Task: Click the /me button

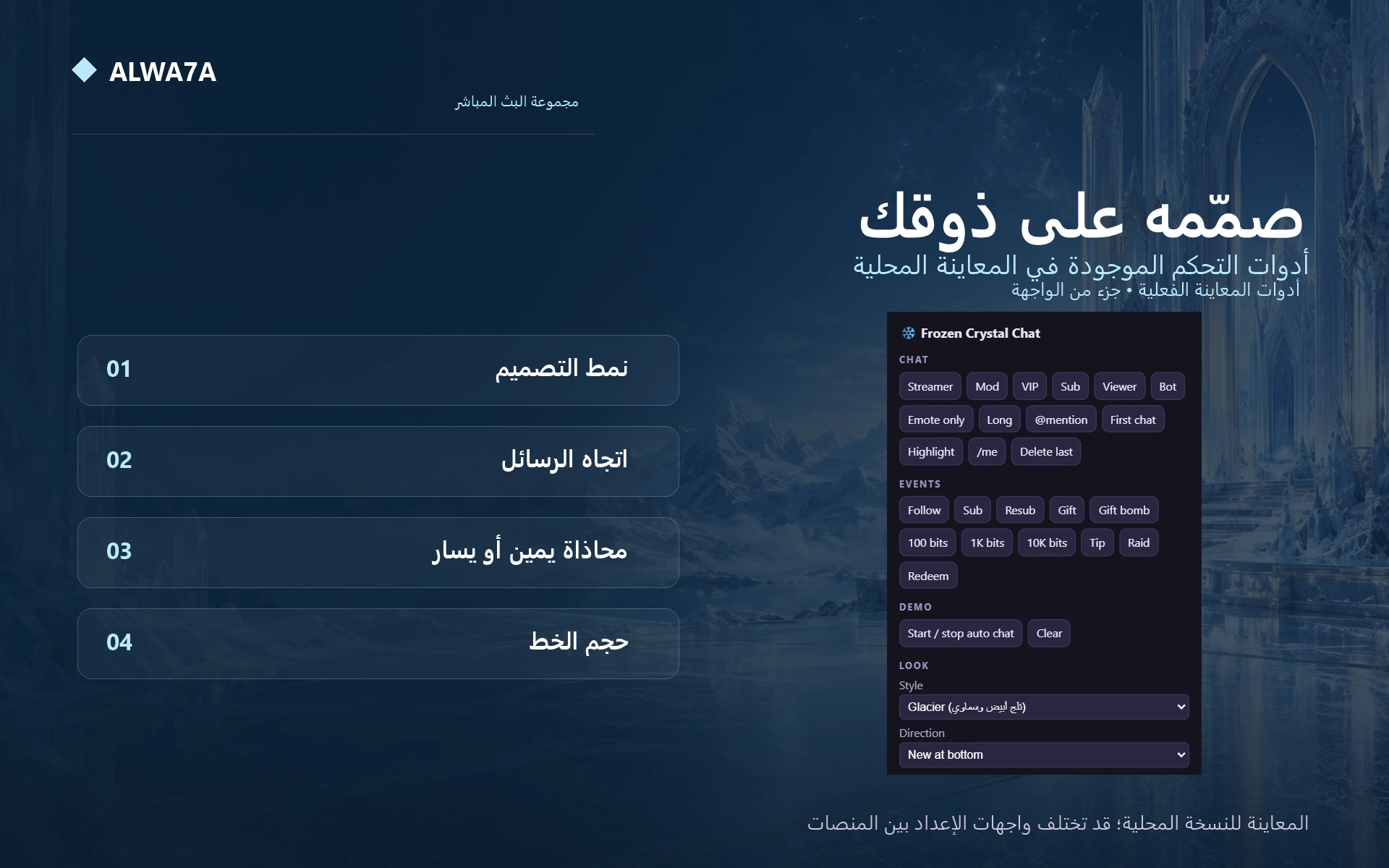Action: point(987,452)
